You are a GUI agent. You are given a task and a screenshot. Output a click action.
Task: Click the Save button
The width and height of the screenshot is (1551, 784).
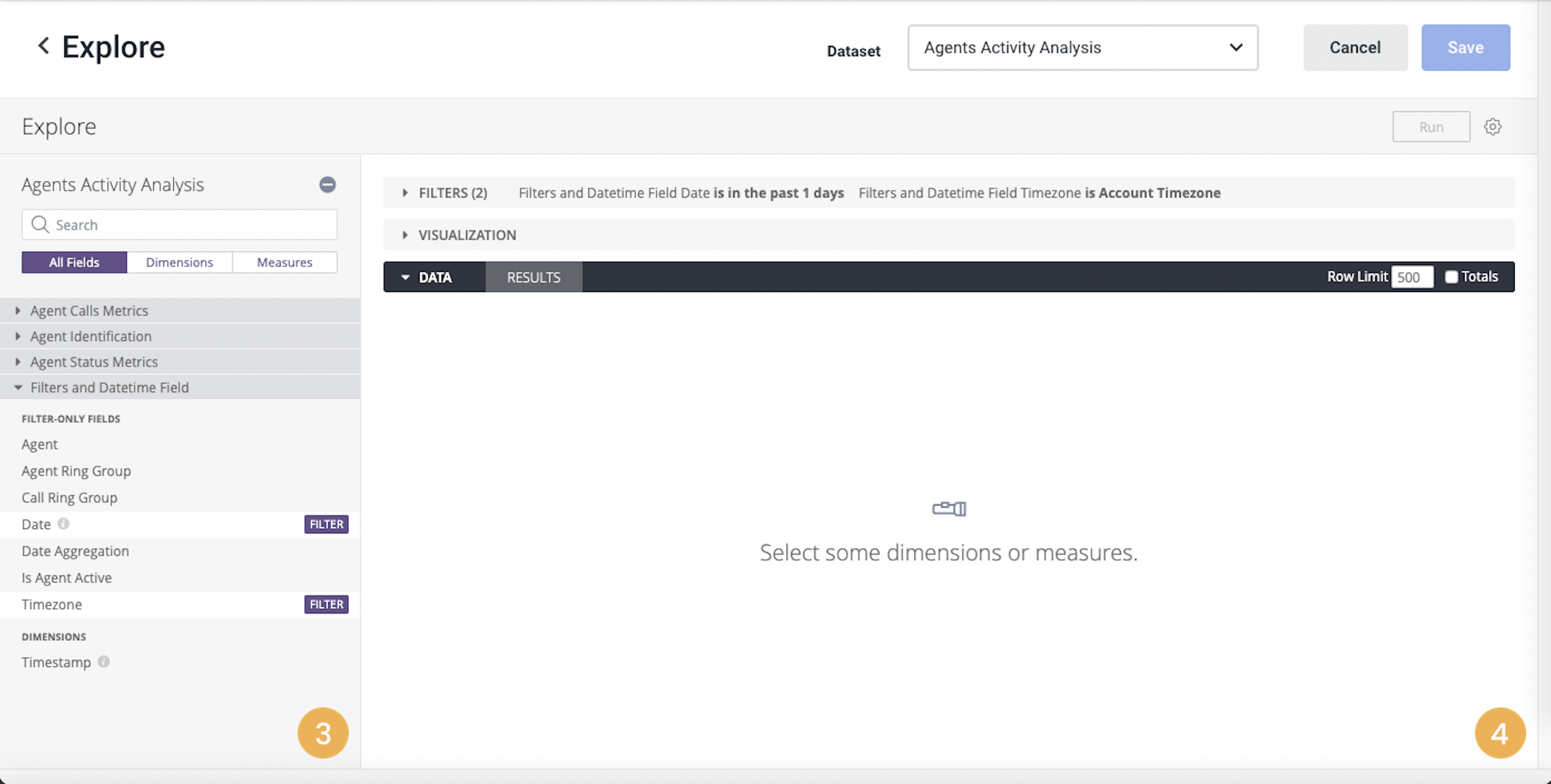1465,47
